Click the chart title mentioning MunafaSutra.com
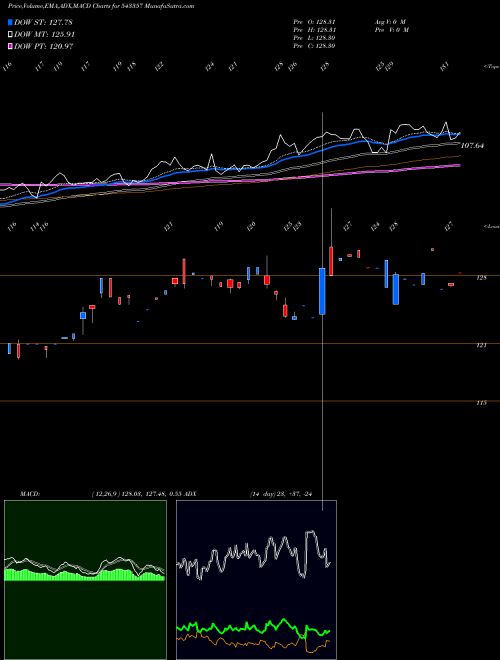Viewport: 500px width, 660px height. click(x=101, y=6)
